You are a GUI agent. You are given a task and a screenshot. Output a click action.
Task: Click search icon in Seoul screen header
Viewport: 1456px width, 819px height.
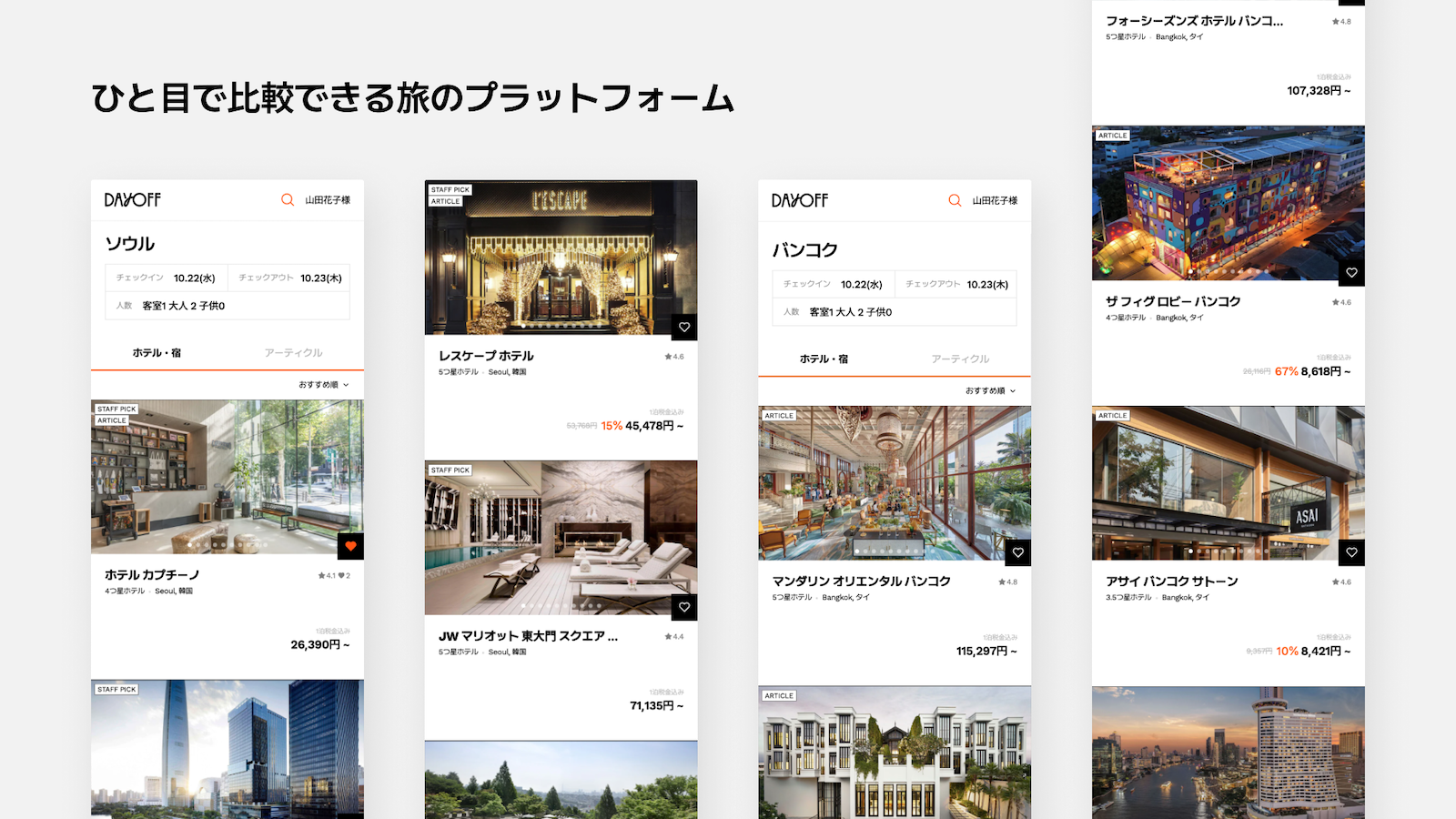[288, 200]
